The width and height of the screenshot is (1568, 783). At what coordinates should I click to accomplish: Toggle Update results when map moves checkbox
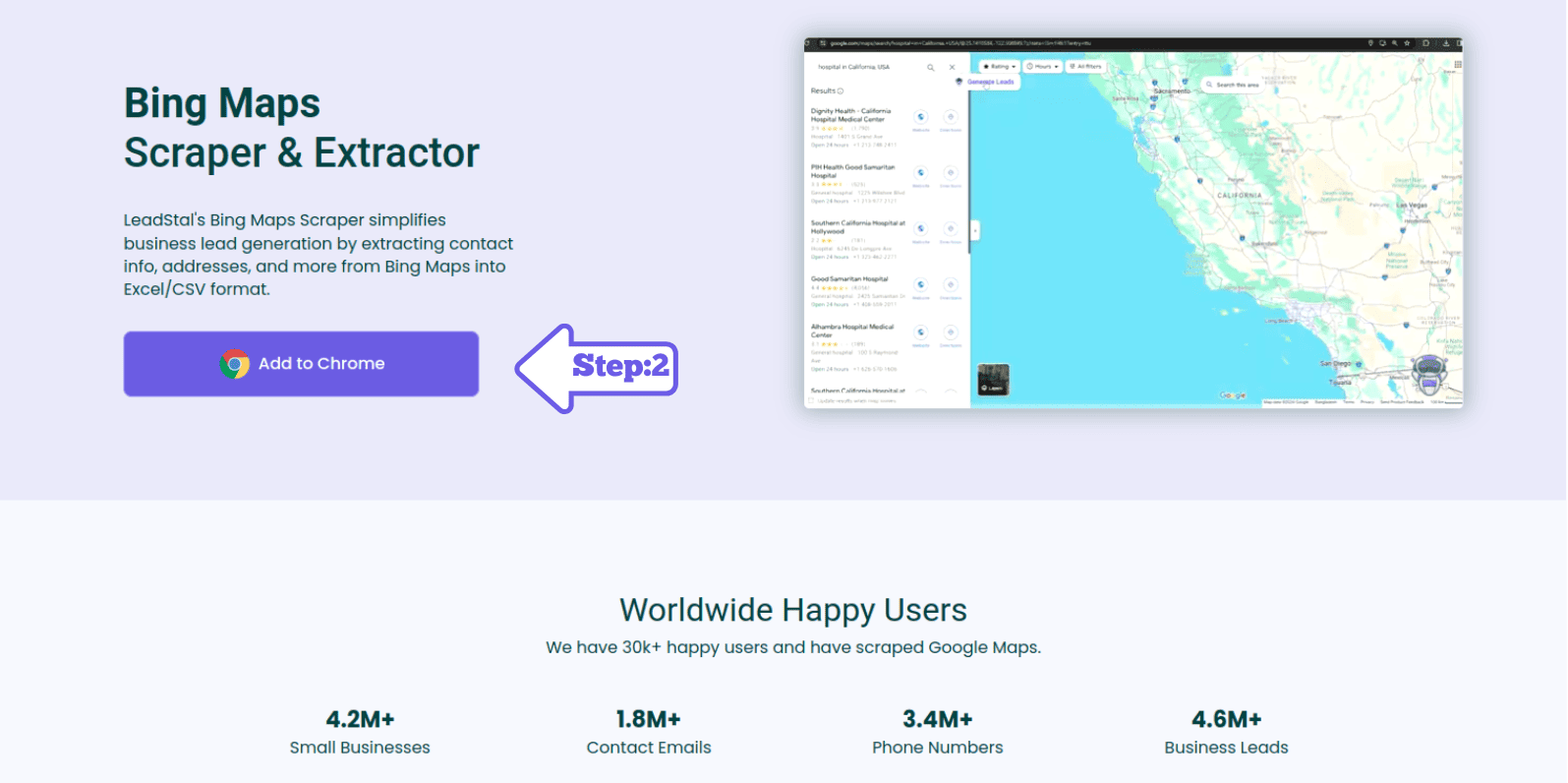(x=811, y=400)
